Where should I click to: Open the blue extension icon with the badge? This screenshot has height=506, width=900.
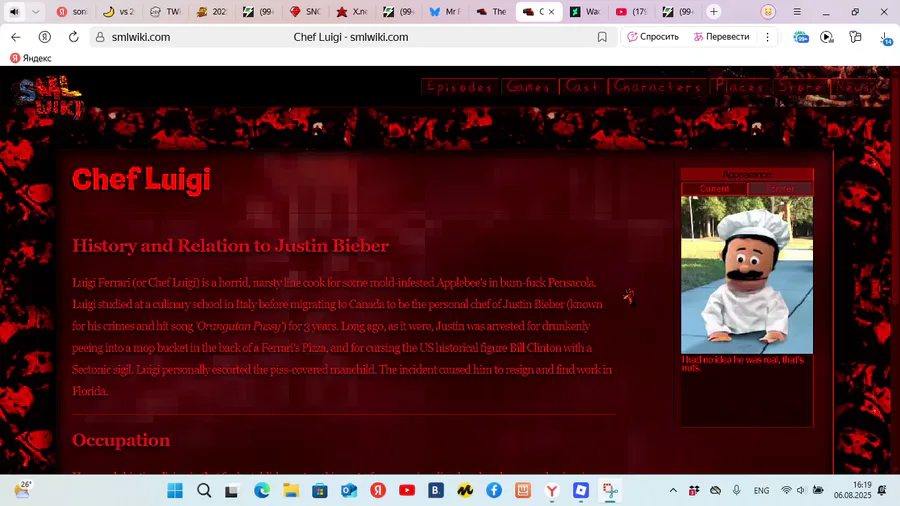pyautogui.click(x=801, y=37)
